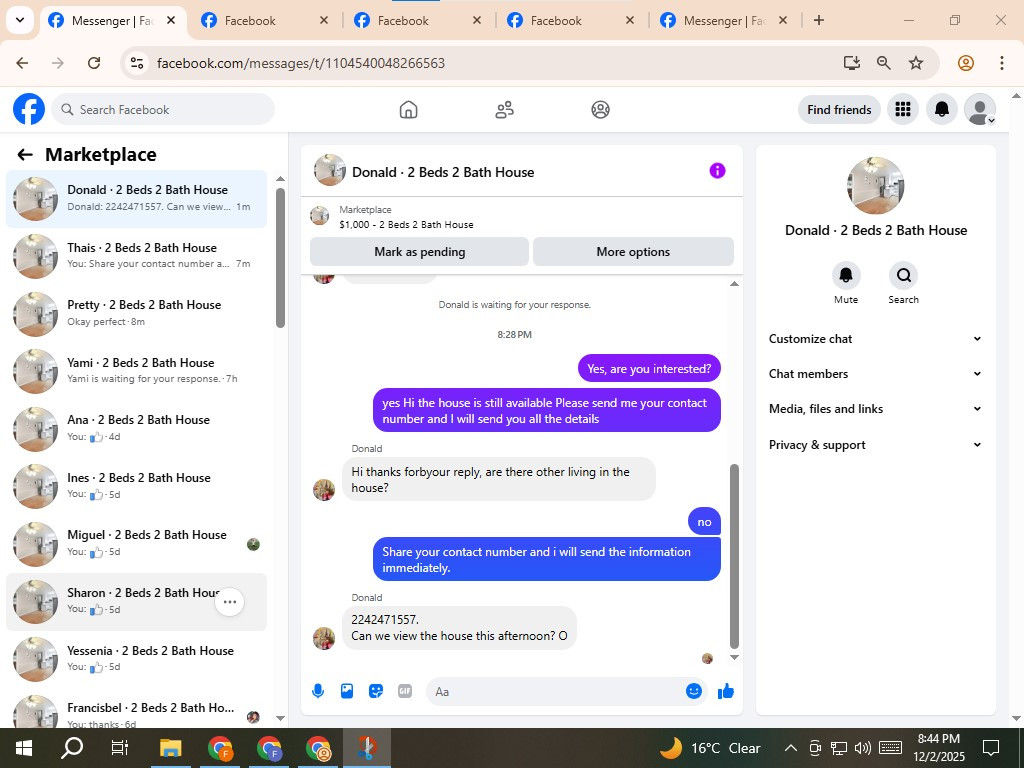This screenshot has height=768, width=1024.
Task: Open the $1,000 2 Beds listing link
Action: 406,225
